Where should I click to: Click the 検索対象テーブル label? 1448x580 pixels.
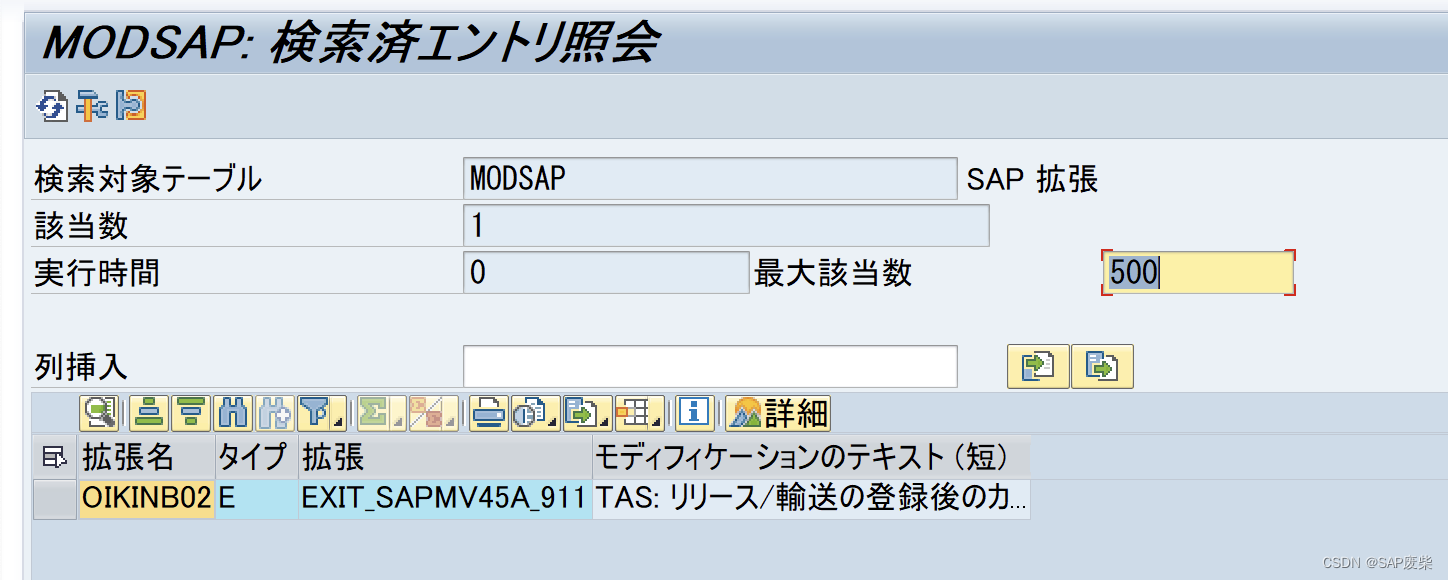(x=148, y=180)
